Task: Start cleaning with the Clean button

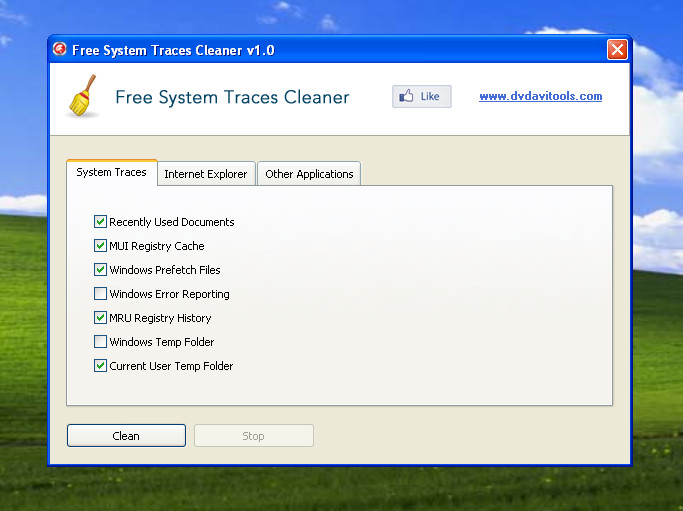Action: tap(126, 436)
